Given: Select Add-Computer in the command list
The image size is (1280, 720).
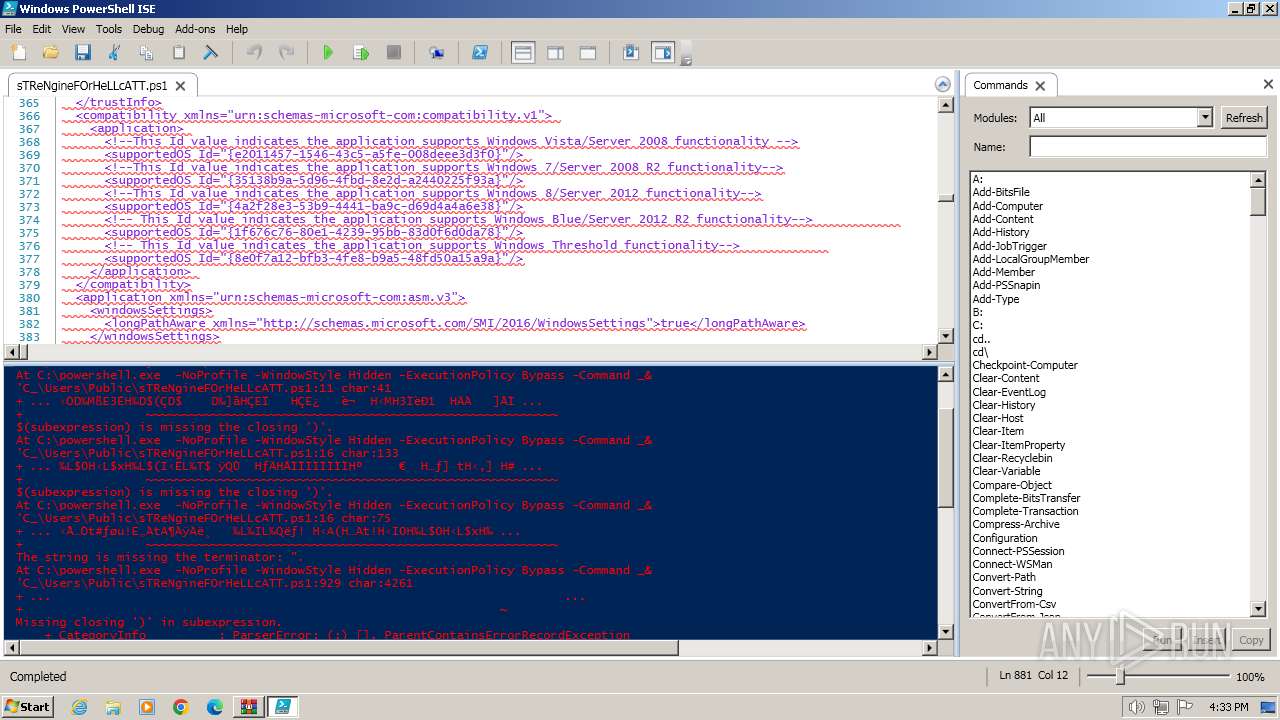Looking at the screenshot, I should tap(1008, 206).
